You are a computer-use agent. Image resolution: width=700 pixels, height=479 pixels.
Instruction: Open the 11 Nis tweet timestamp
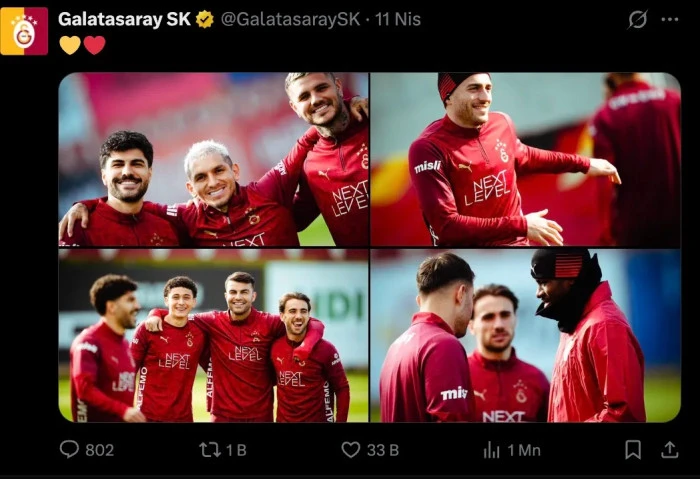tap(398, 19)
